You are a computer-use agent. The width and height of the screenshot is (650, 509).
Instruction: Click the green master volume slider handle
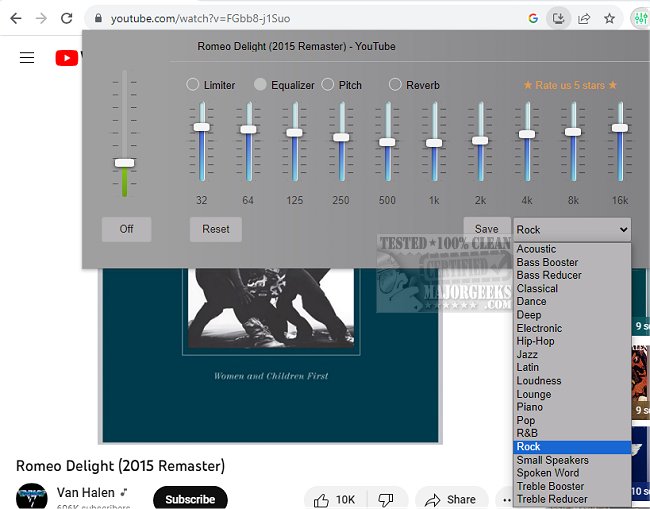pyautogui.click(x=124, y=163)
